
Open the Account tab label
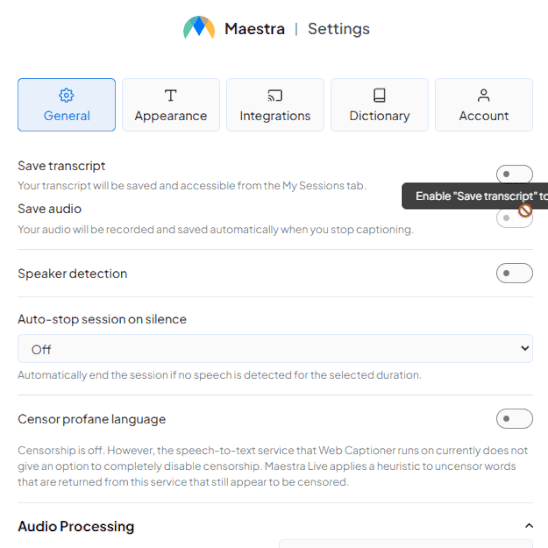484,116
